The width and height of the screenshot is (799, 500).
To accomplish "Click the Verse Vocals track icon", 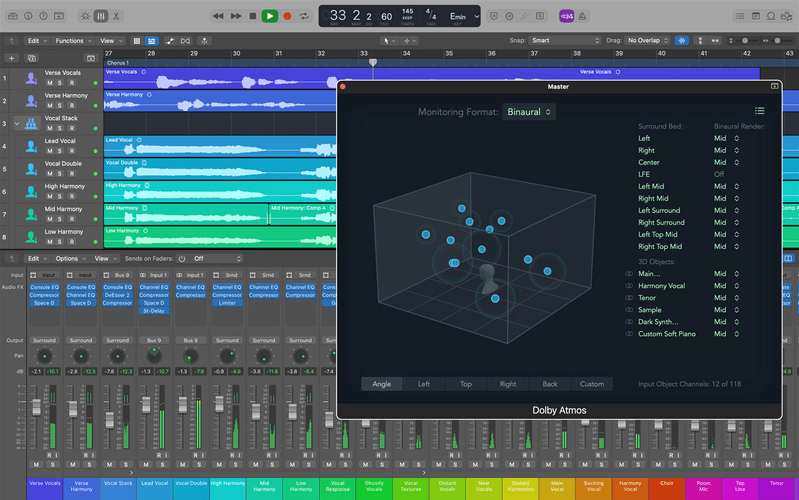I will (x=31, y=77).
